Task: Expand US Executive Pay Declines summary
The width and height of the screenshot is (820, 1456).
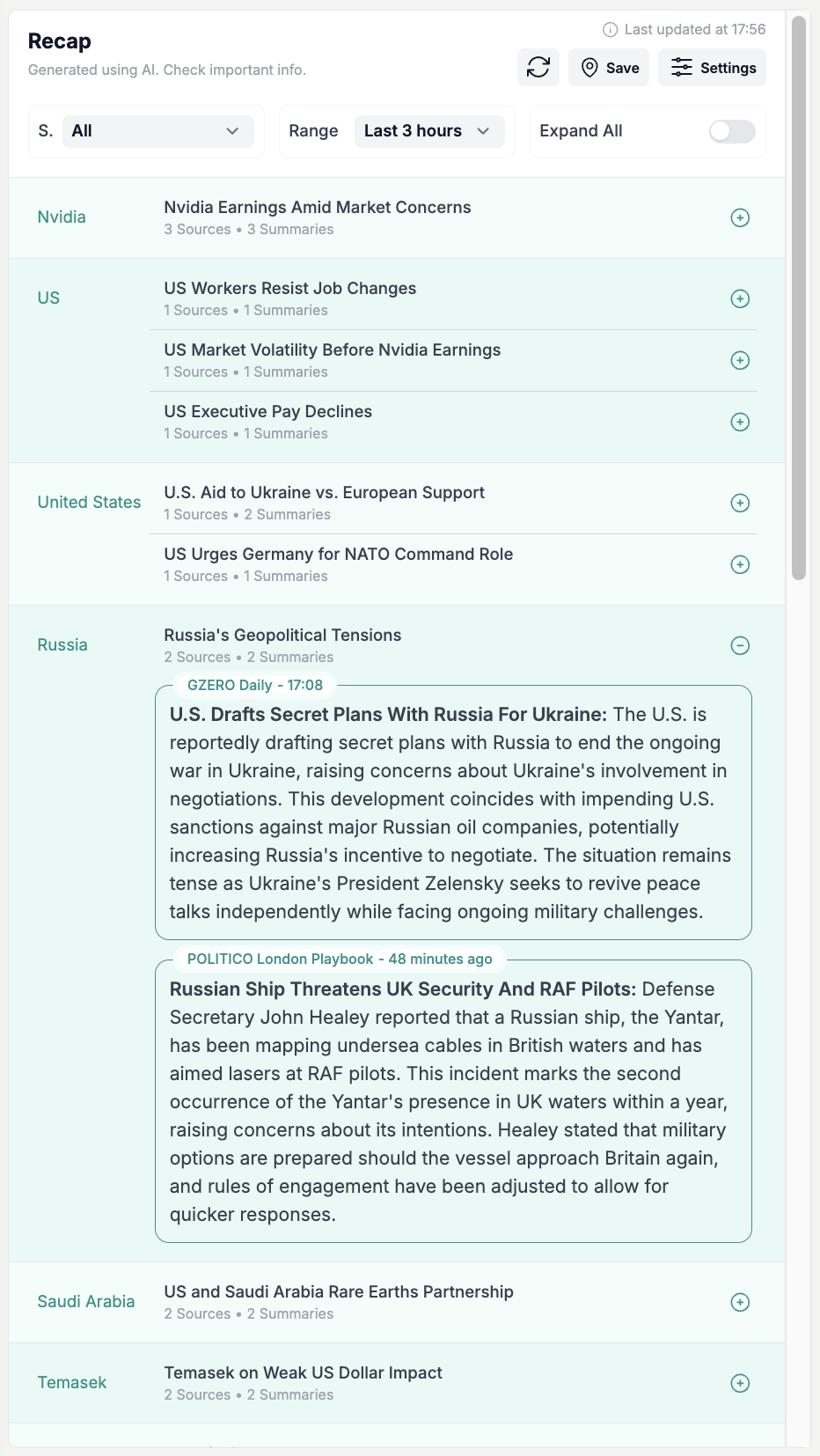Action: click(x=740, y=421)
